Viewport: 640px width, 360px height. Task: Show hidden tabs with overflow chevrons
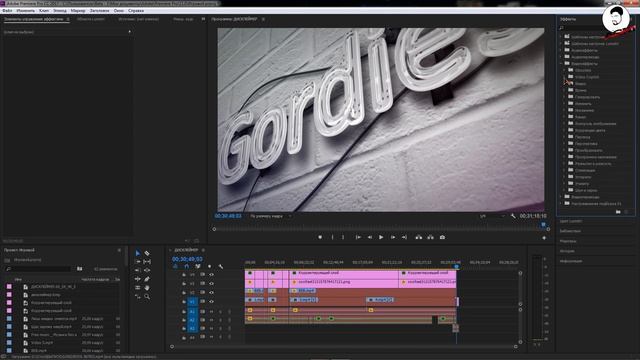[x=203, y=19]
